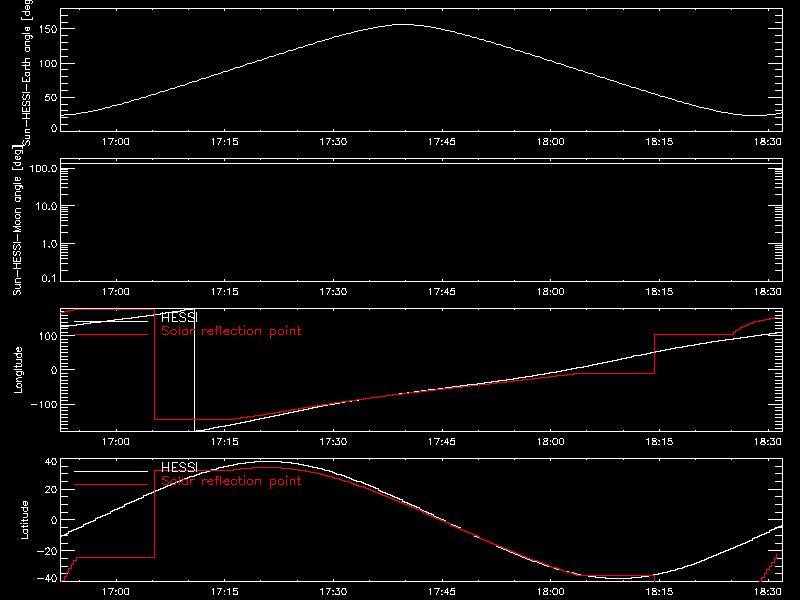The height and width of the screenshot is (600, 800).
Task: Click 18:30 label under Moon angle plot
Action: (x=768, y=291)
